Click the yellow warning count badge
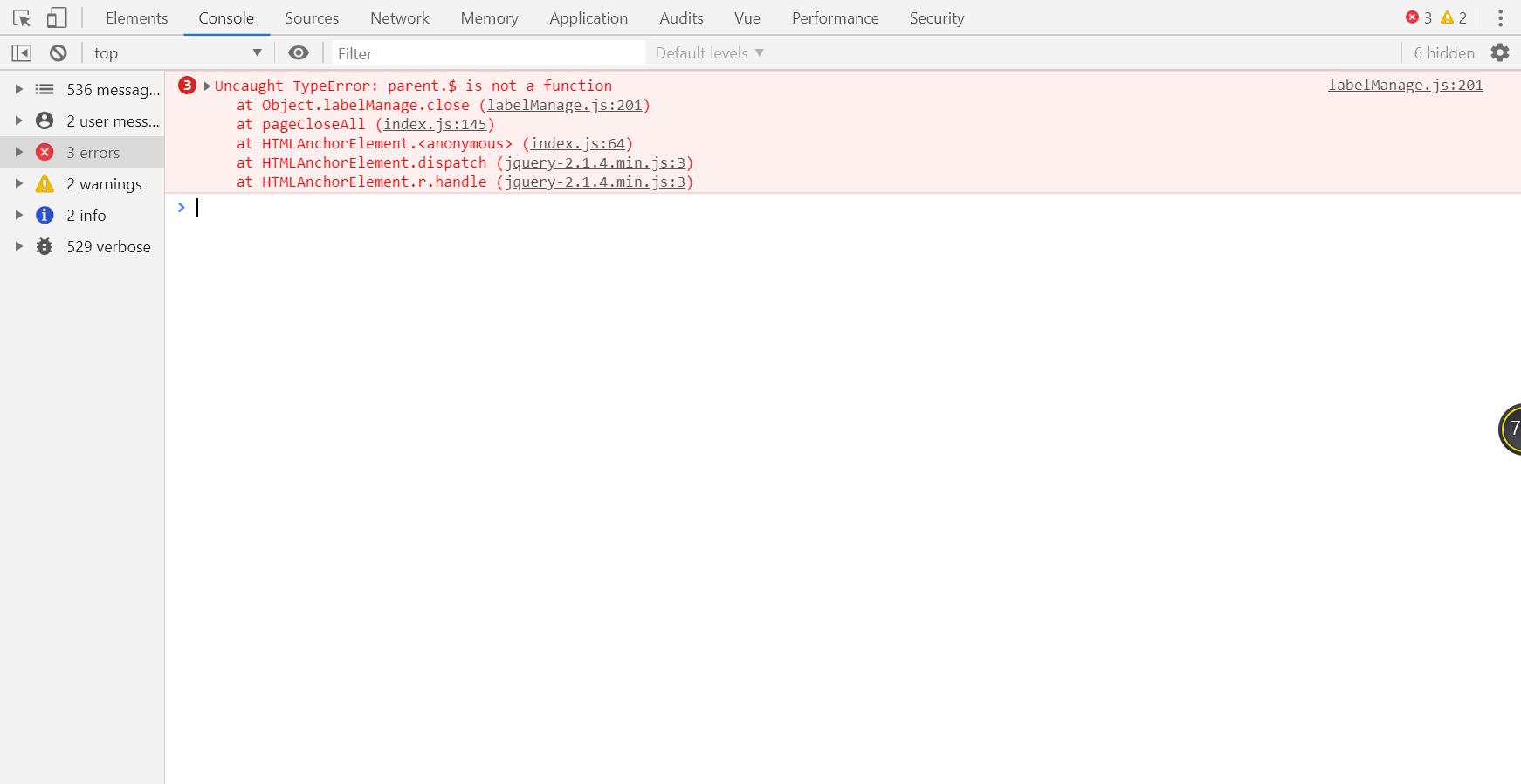Image resolution: width=1521 pixels, height=784 pixels. [1454, 17]
